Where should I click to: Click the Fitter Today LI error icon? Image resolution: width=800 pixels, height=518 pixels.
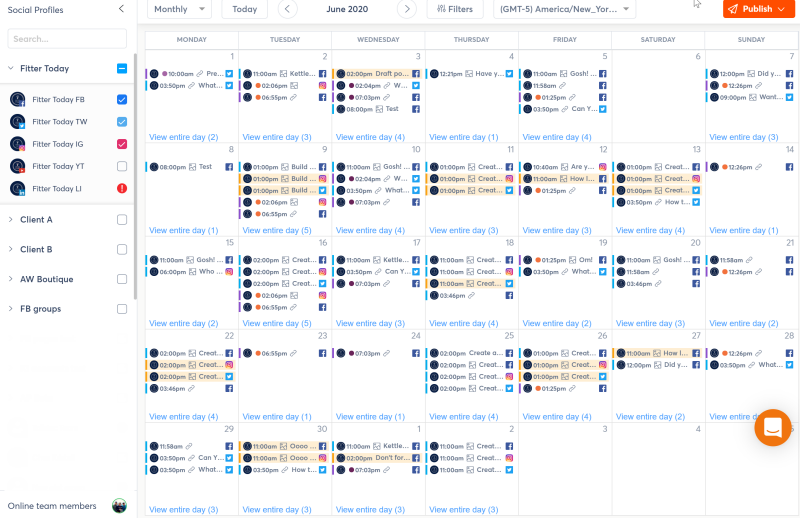(x=122, y=188)
